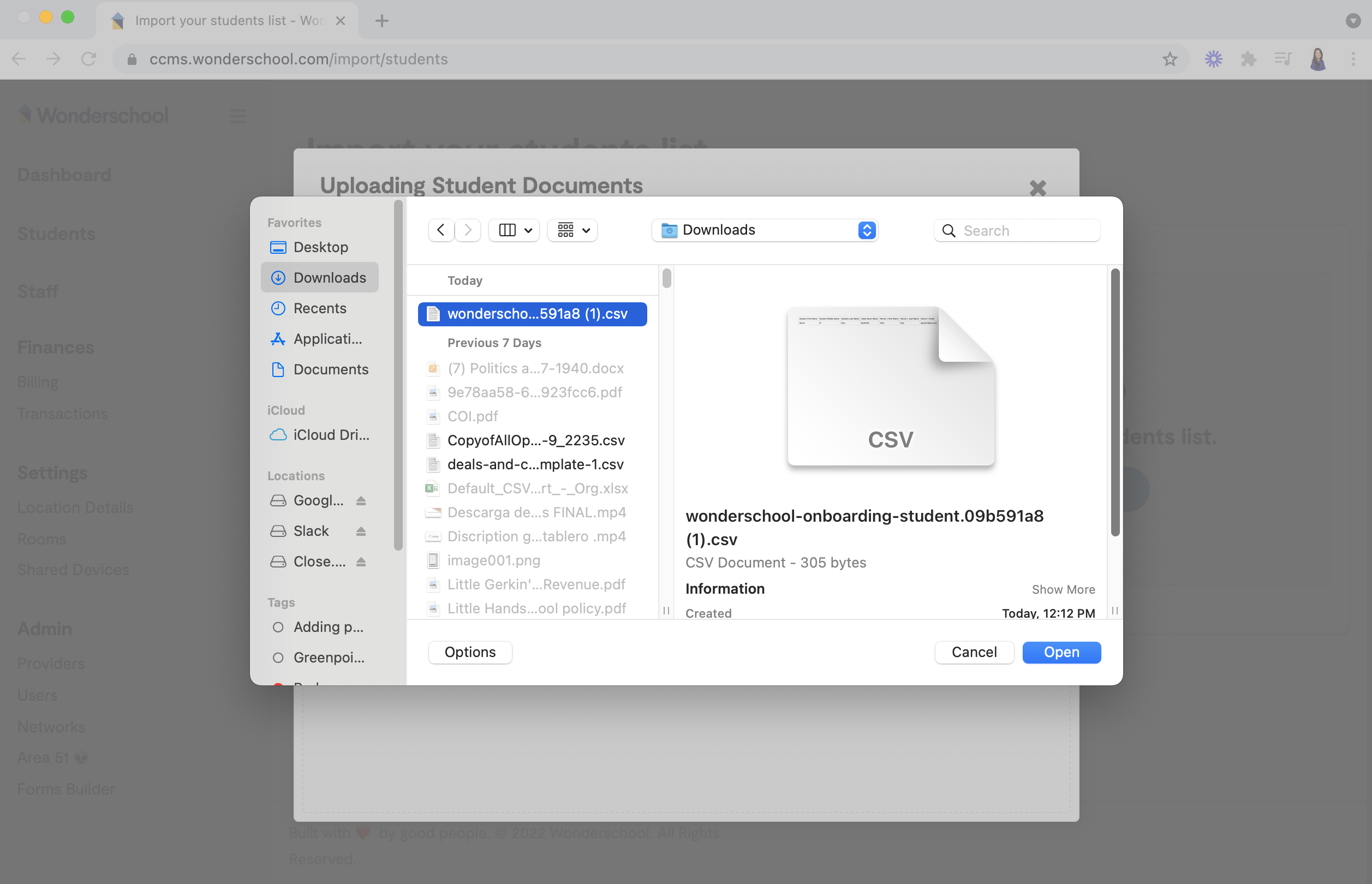Bookmark this page with the star
This screenshot has height=884, width=1372.
(x=1170, y=58)
